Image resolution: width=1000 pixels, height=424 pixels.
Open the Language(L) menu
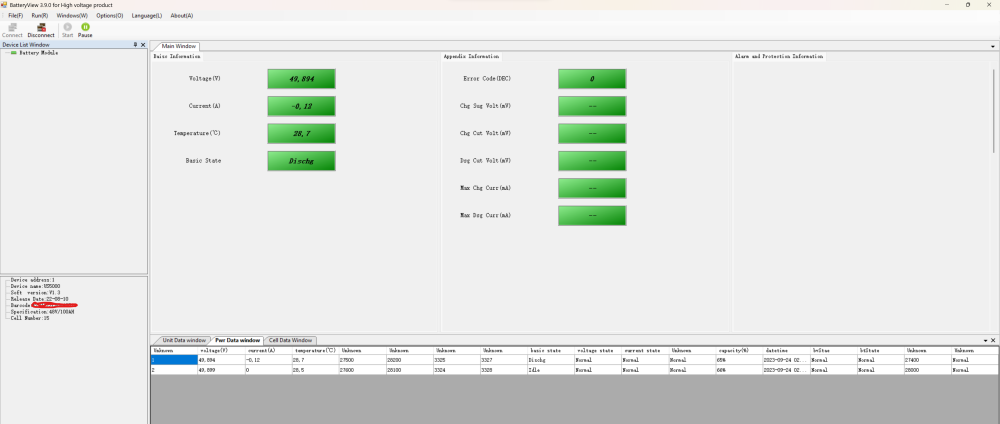[x=147, y=15]
